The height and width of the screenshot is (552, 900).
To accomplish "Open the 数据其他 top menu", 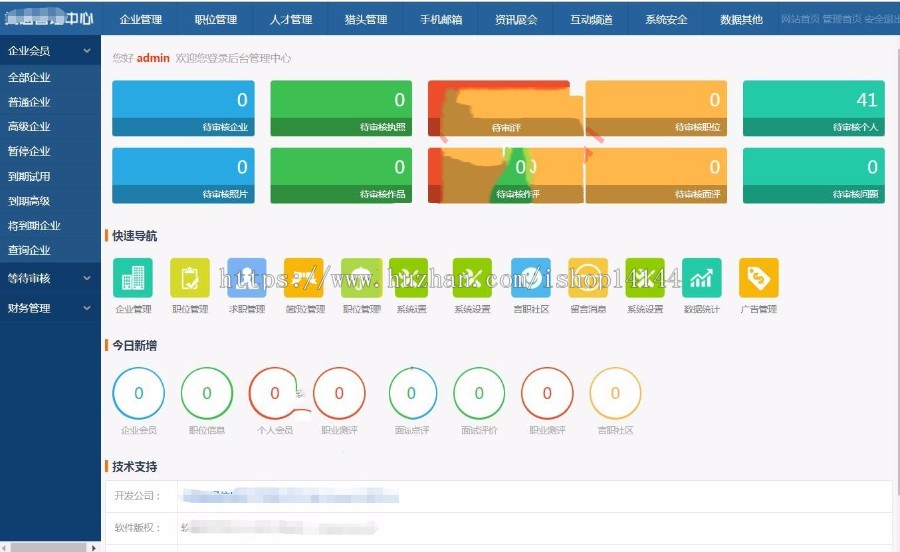I will click(x=742, y=20).
